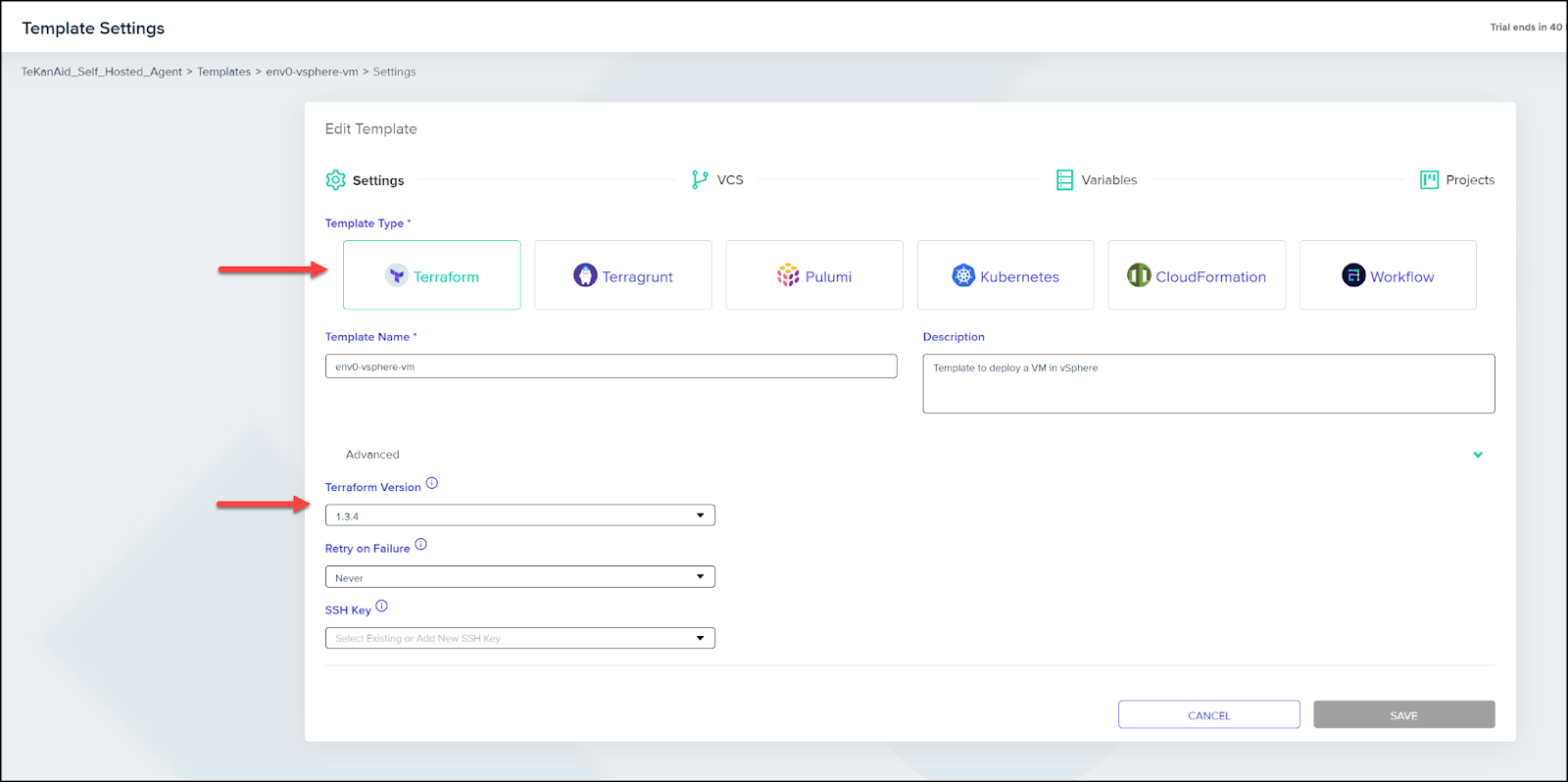Show Terraform Version info tooltip icon

pos(432,483)
